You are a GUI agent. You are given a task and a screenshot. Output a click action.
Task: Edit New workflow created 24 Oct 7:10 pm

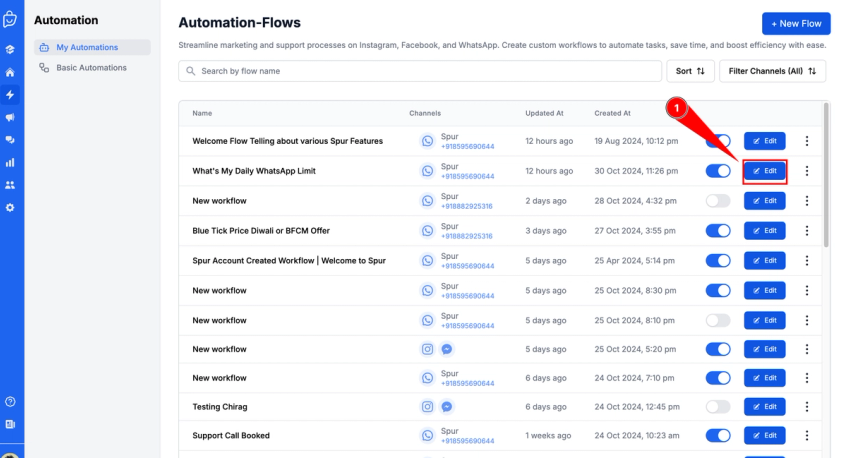click(765, 378)
